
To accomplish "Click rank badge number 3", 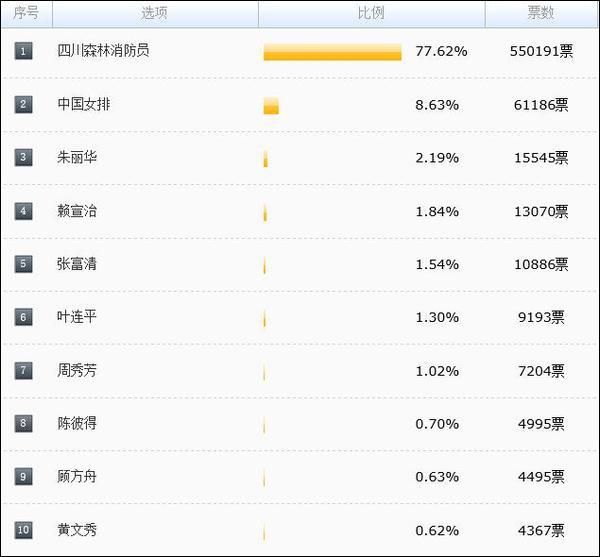I will coord(23,158).
